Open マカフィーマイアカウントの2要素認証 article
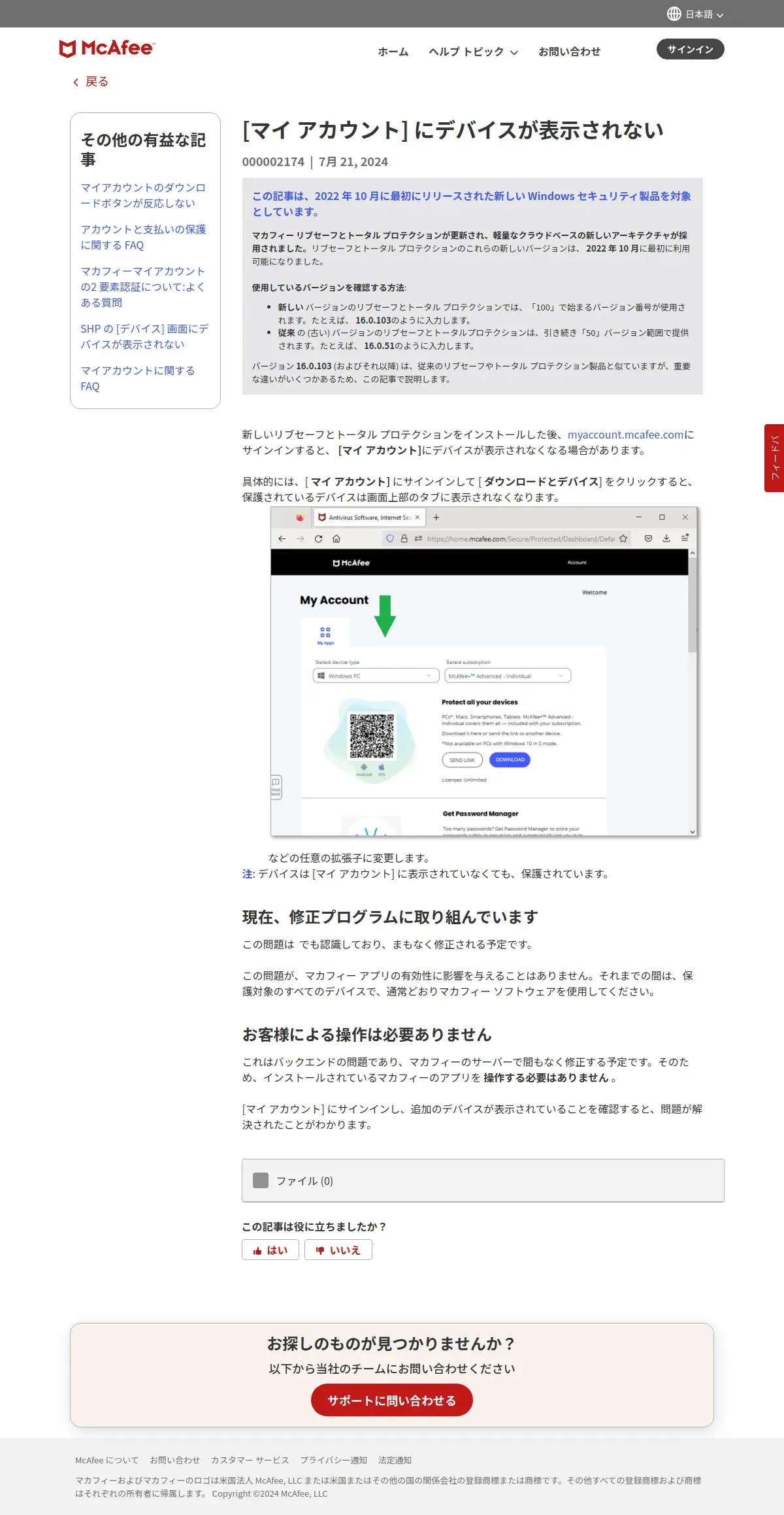This screenshot has height=1515, width=784. (x=143, y=287)
